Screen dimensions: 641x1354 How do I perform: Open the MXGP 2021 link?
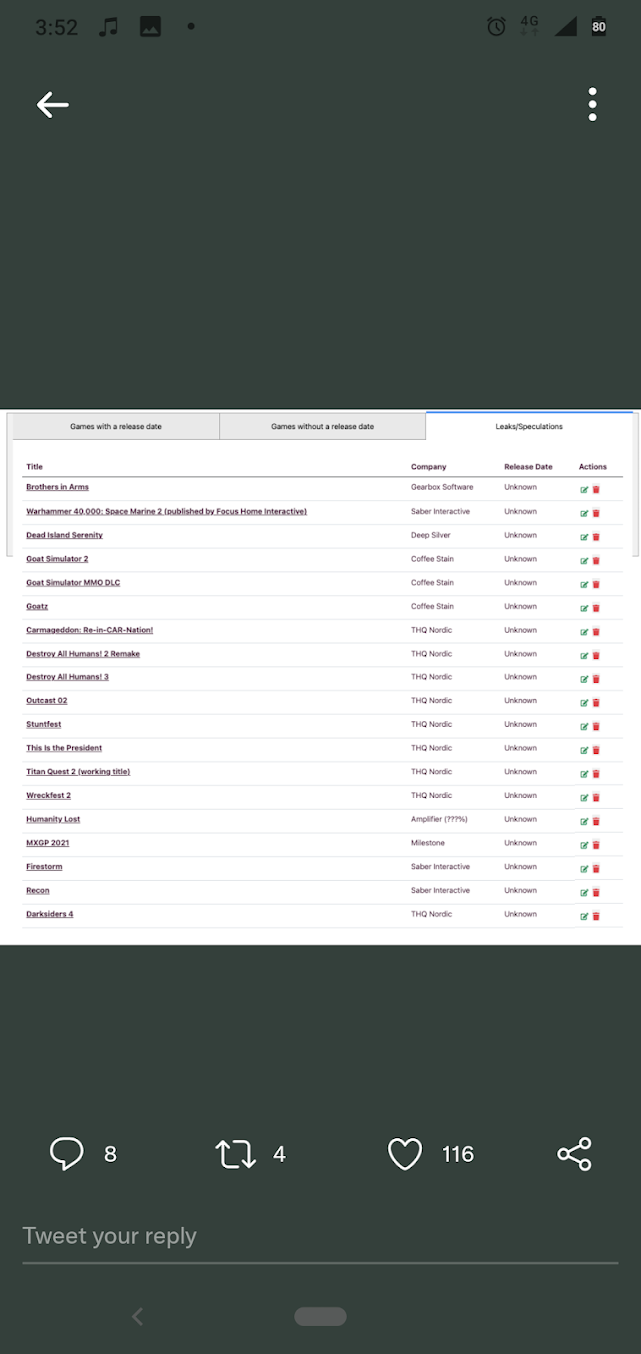pyautogui.click(x=47, y=843)
